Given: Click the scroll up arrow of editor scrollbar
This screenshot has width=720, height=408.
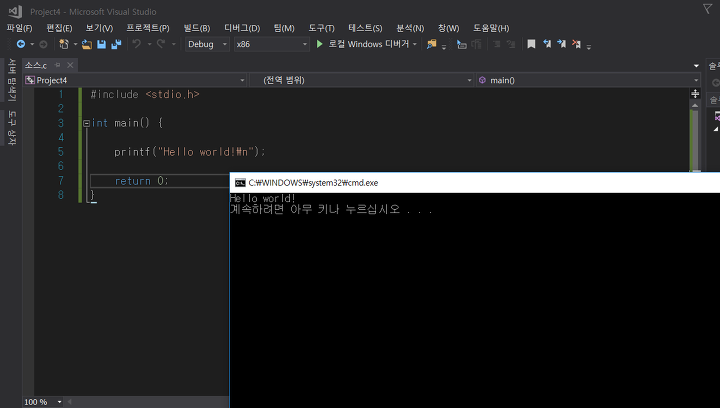Looking at the screenshot, I should (695, 105).
